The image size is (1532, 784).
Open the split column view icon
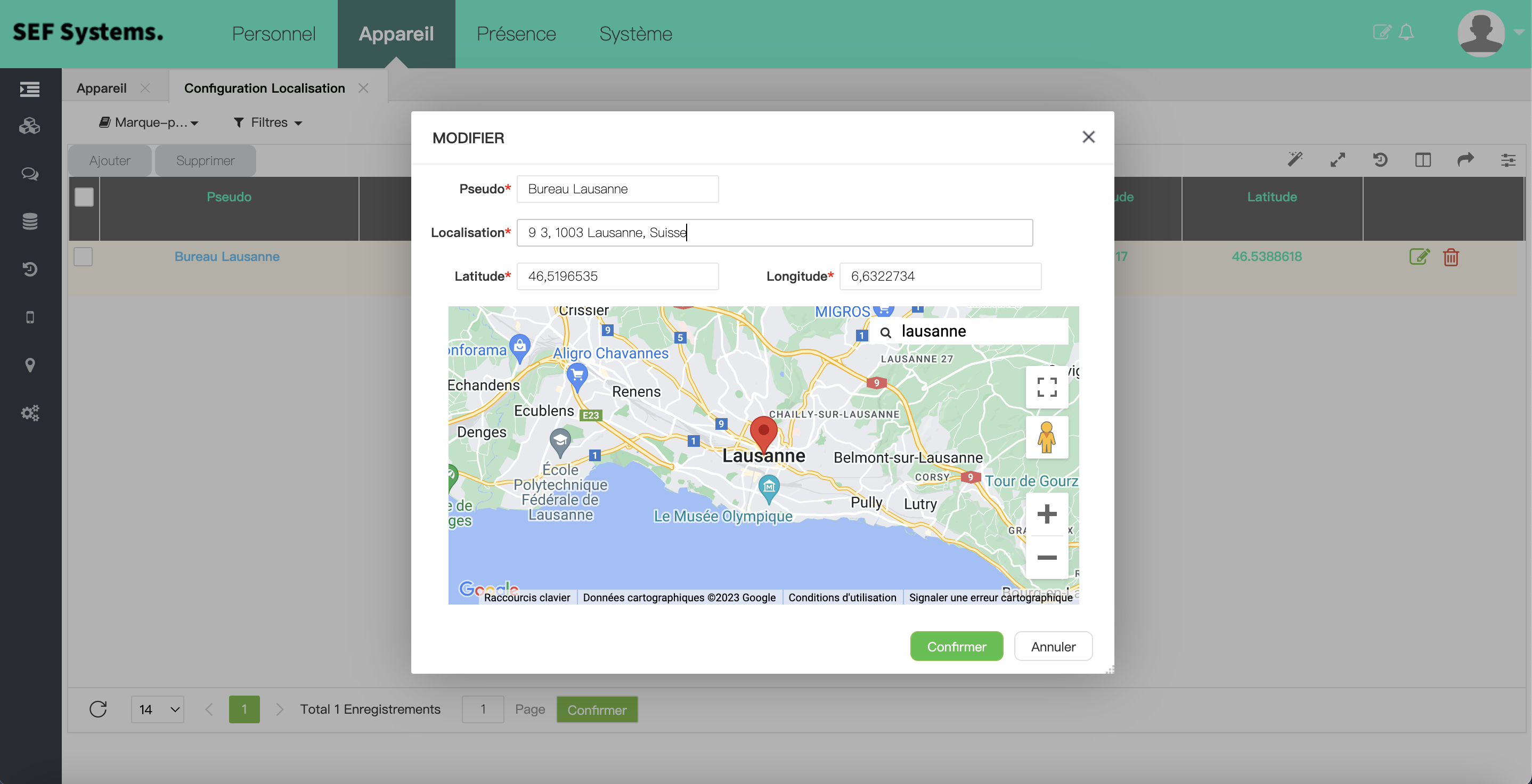click(x=1423, y=160)
